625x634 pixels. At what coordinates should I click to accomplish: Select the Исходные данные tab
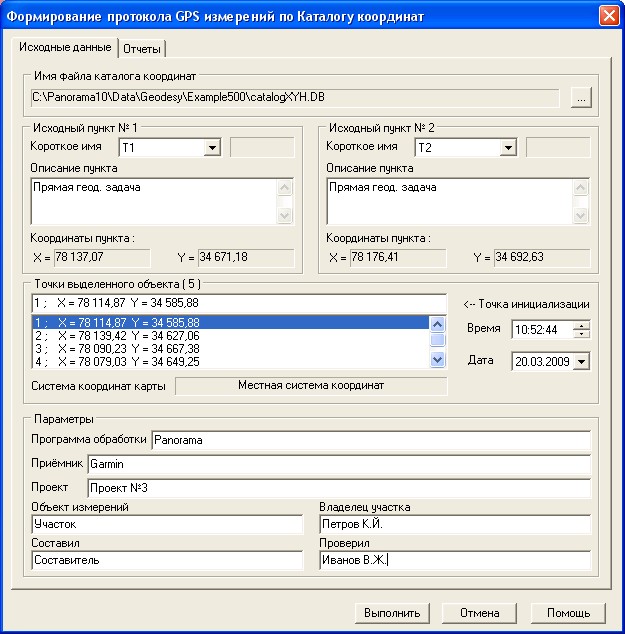tap(65, 48)
